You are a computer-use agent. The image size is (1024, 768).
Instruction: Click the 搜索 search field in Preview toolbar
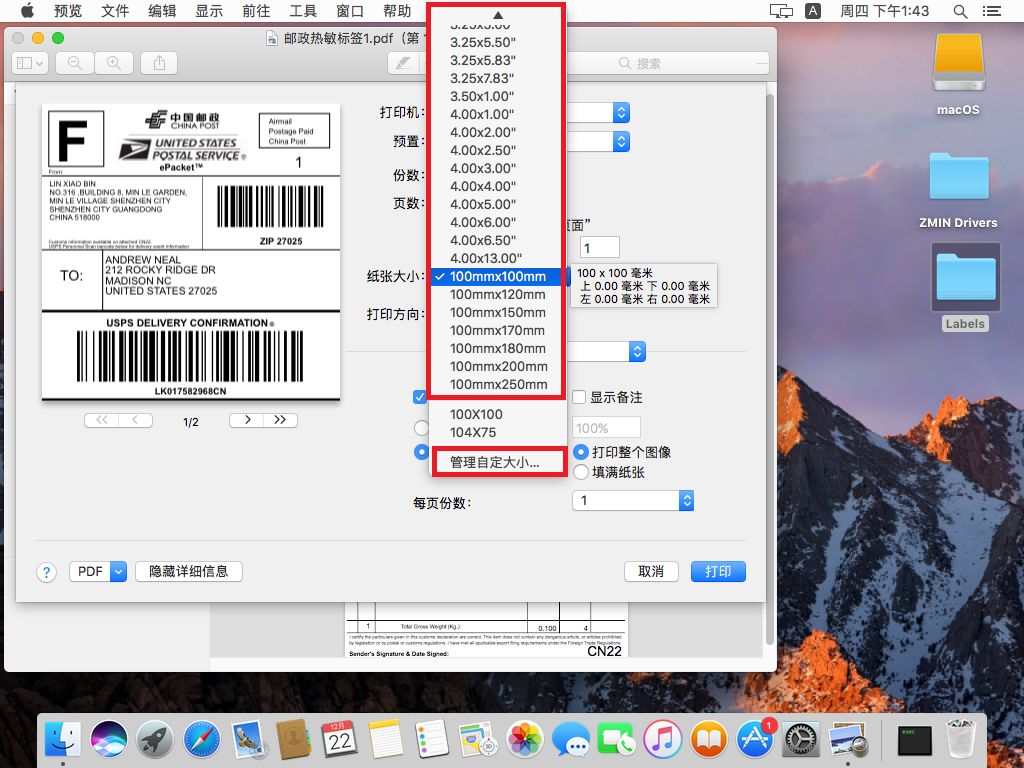pyautogui.click(x=666, y=63)
